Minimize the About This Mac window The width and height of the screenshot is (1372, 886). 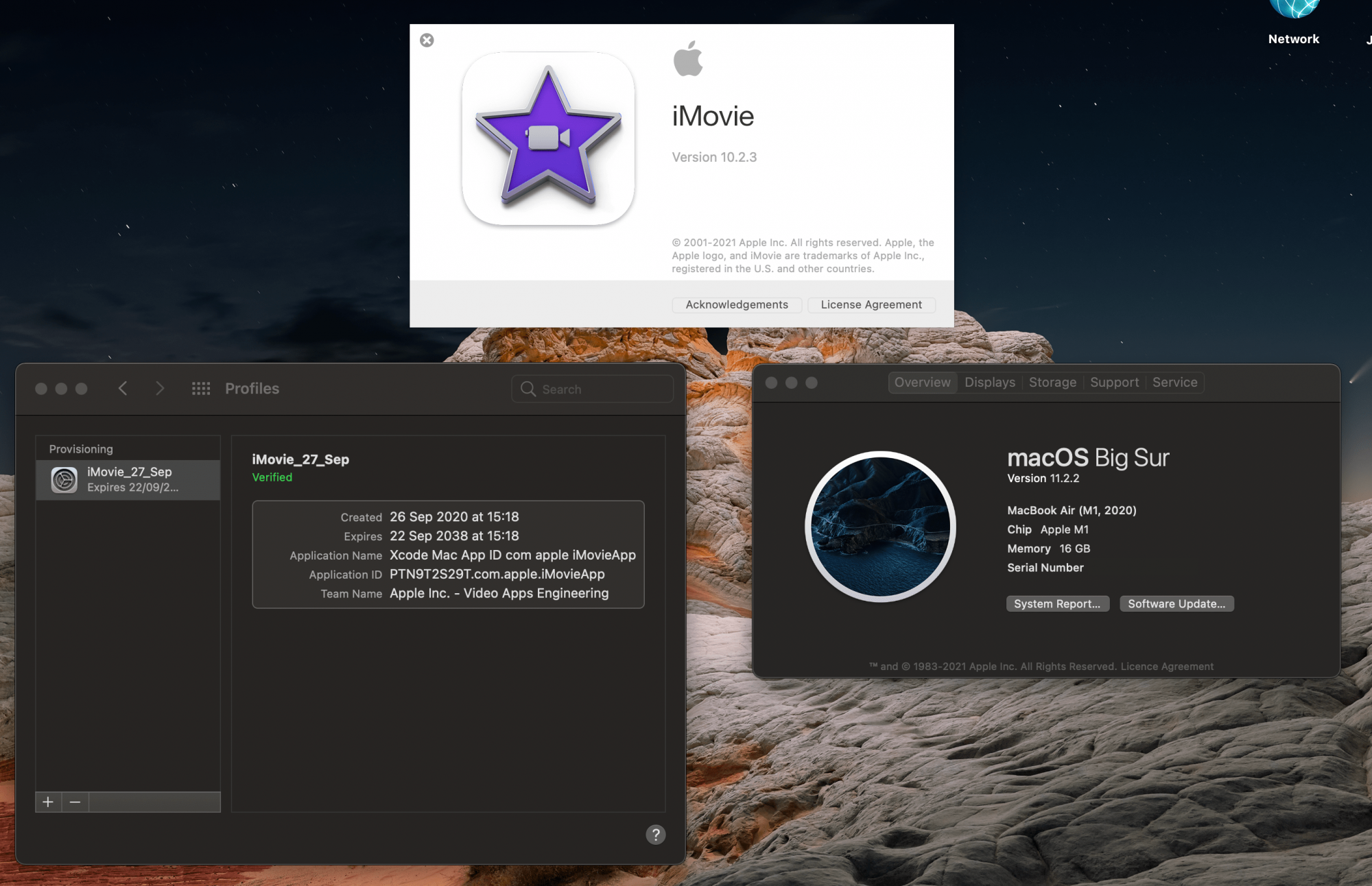[x=791, y=383]
